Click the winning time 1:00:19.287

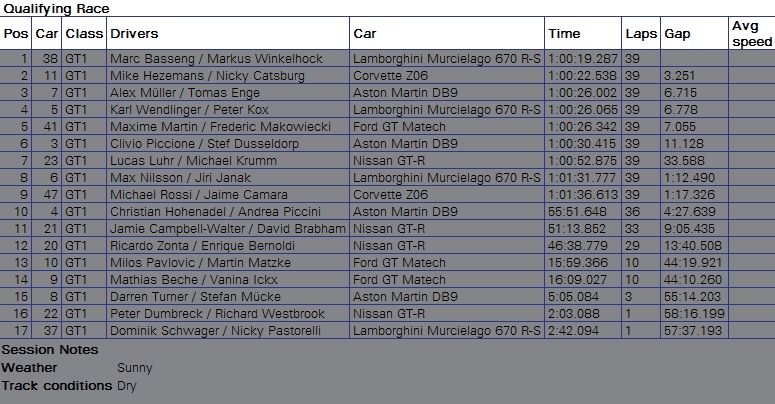583,59
